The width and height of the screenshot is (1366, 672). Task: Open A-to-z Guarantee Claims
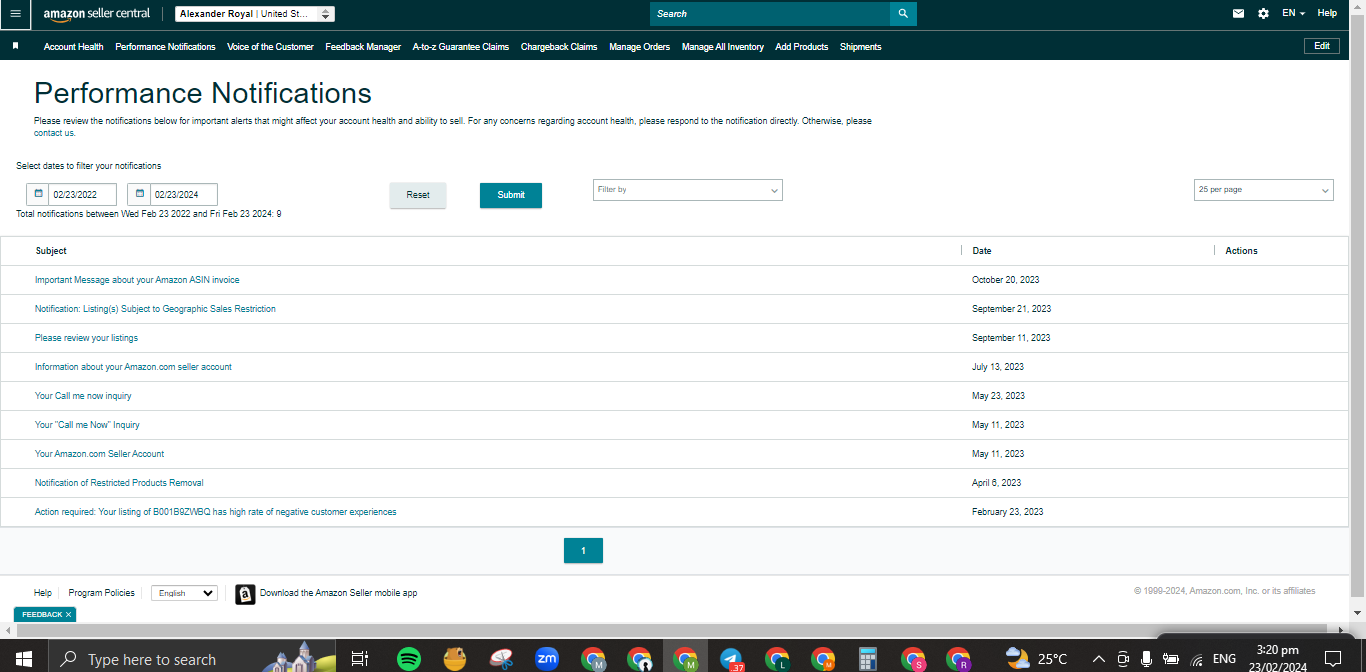click(x=460, y=47)
